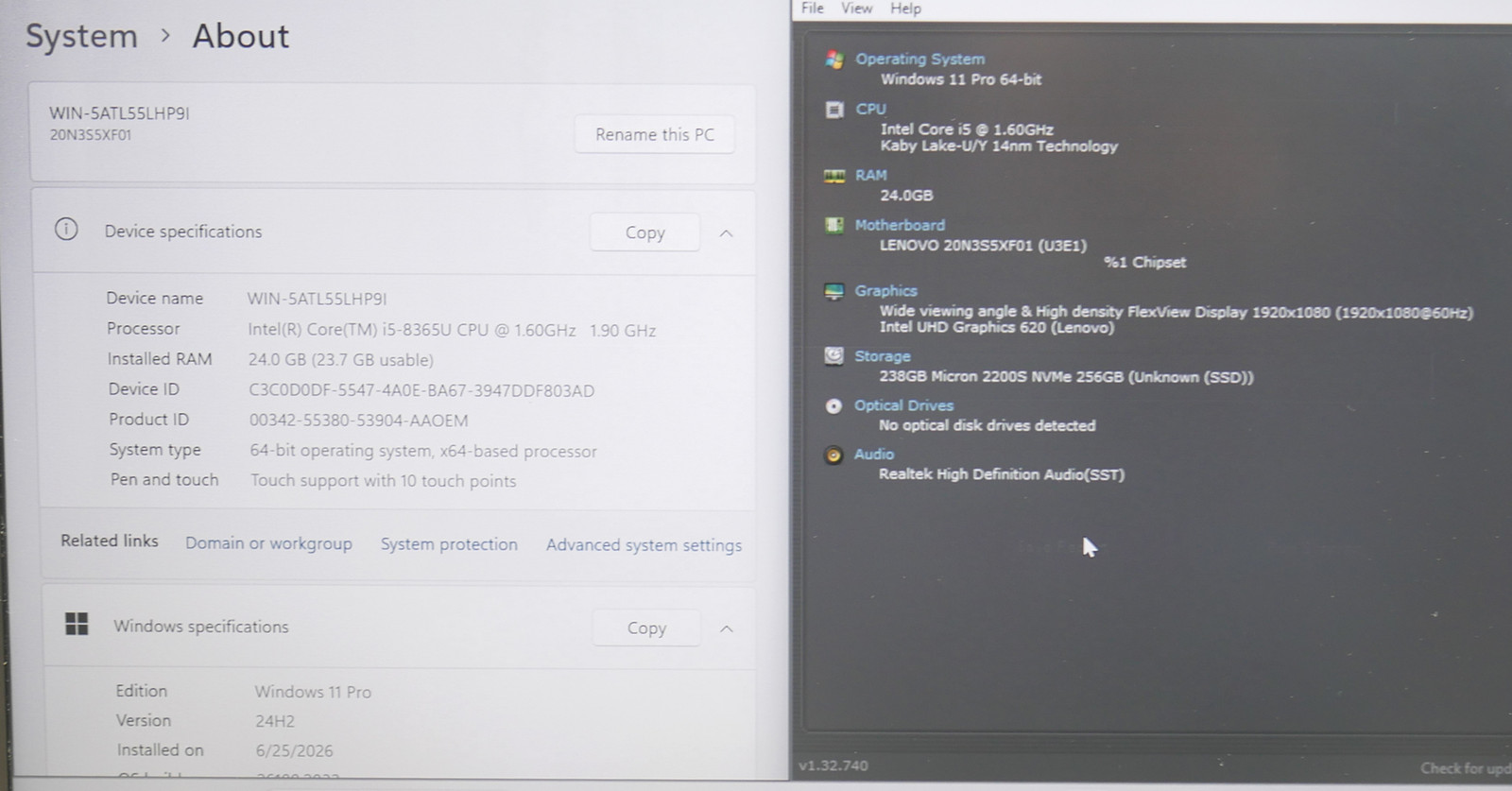Viewport: 1512px width, 791px height.
Task: Select the Processor value i5-8365U text
Action: click(x=452, y=330)
